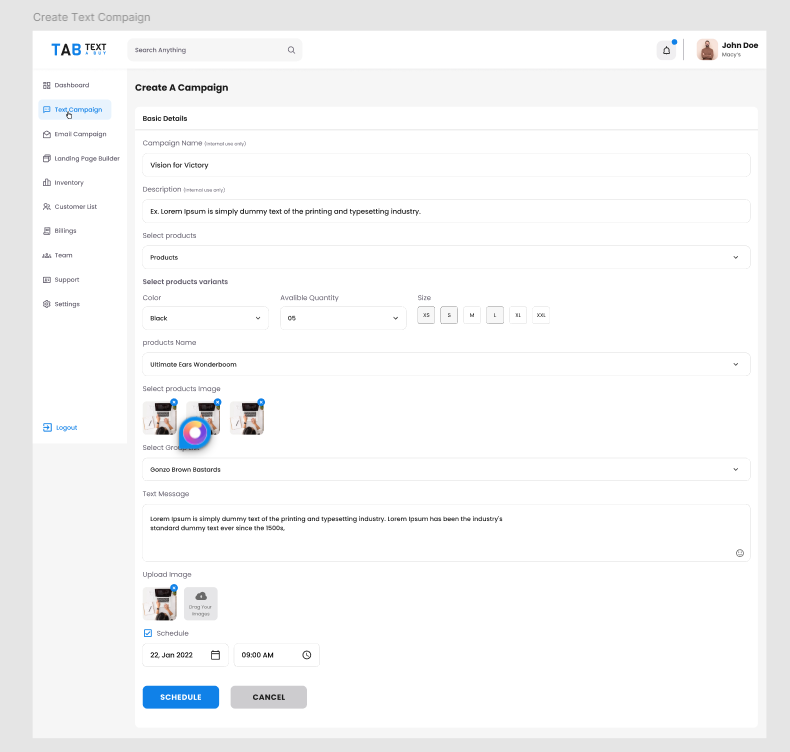
Task: Go to Inventory page
Action: coord(69,182)
